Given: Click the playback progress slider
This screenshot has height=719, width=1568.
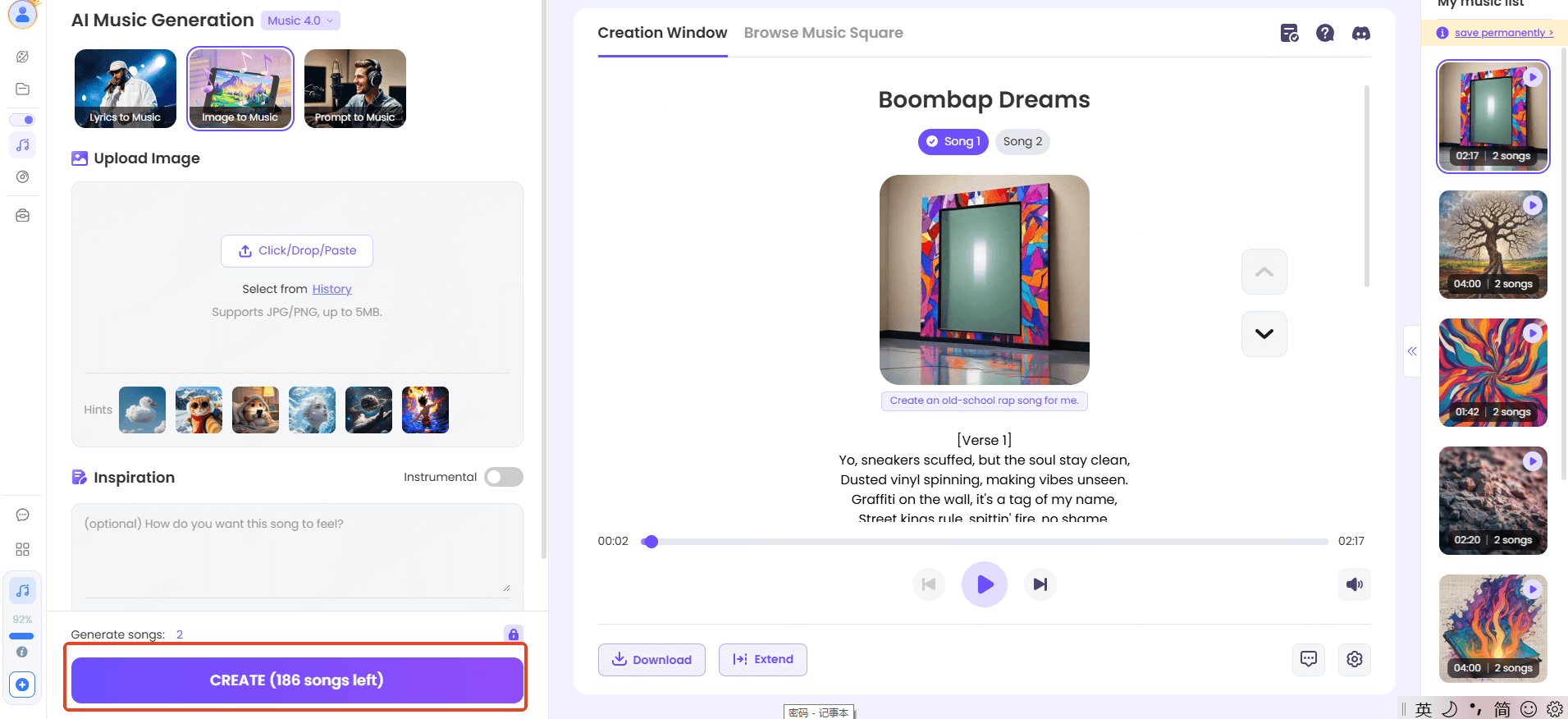Looking at the screenshot, I should point(985,542).
